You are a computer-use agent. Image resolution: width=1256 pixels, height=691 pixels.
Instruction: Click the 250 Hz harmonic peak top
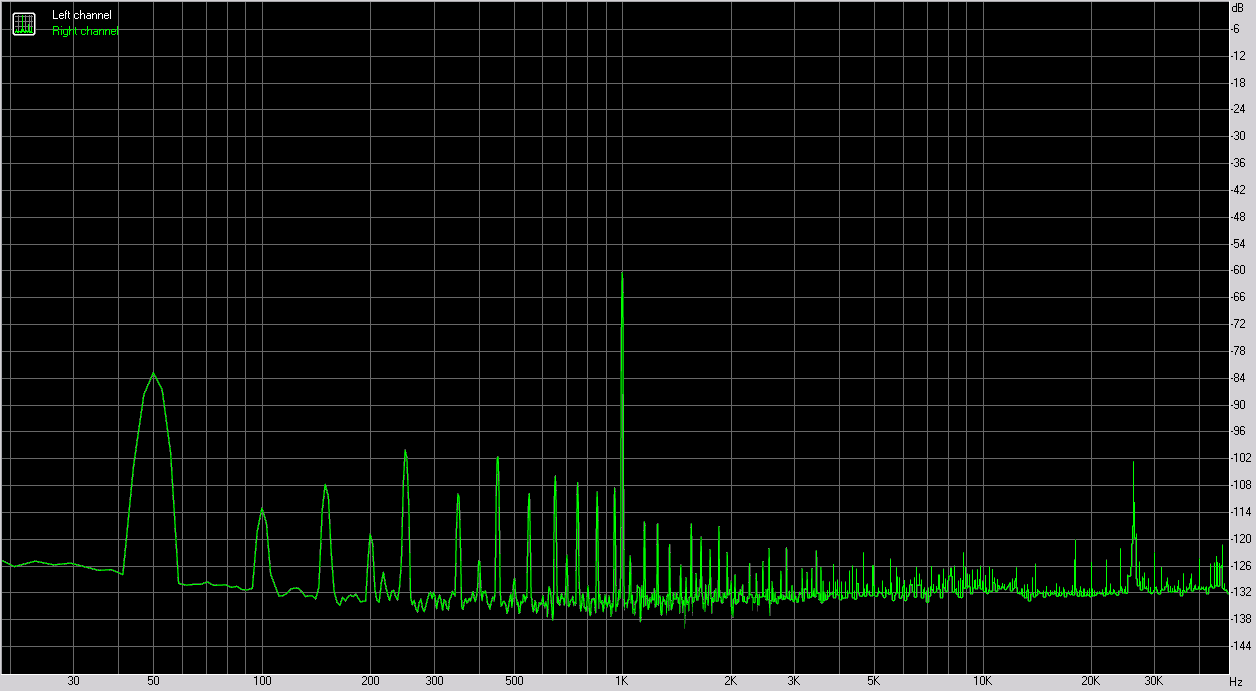(x=405, y=451)
